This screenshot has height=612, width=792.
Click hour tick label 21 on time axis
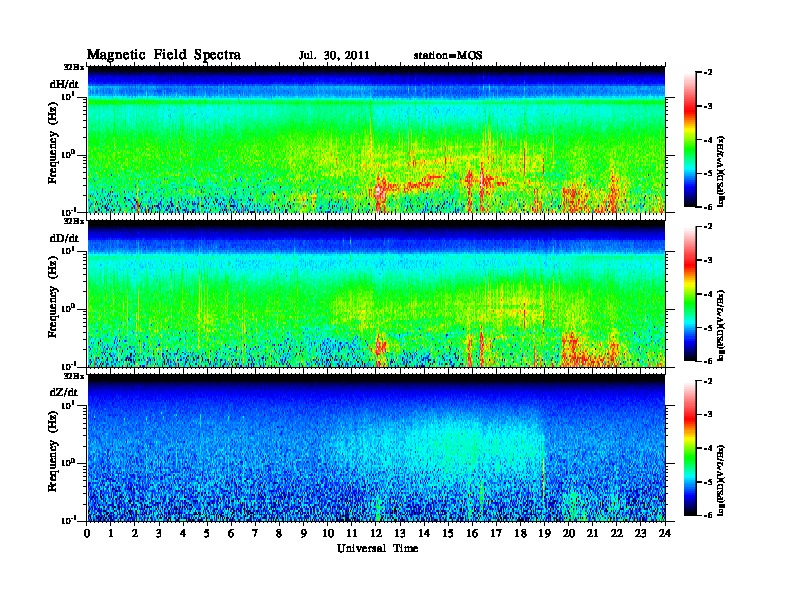(592, 534)
